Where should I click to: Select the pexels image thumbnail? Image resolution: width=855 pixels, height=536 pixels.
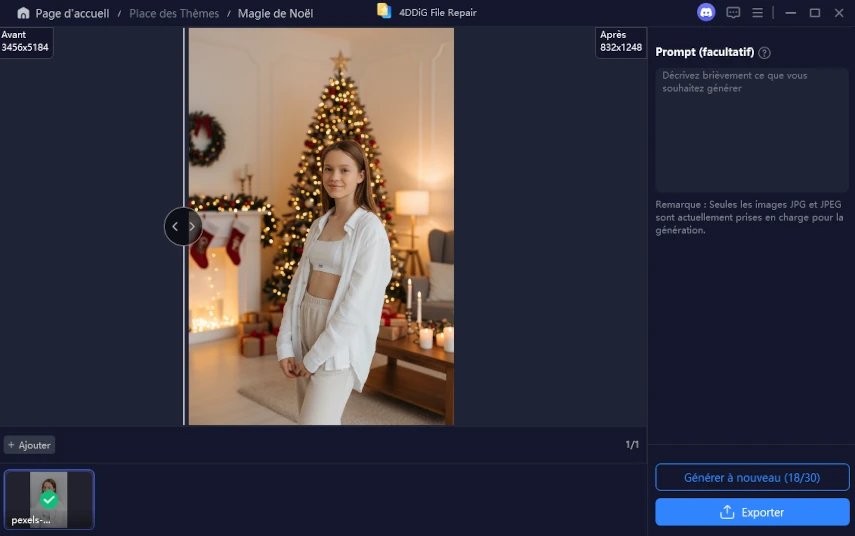pyautogui.click(x=49, y=499)
